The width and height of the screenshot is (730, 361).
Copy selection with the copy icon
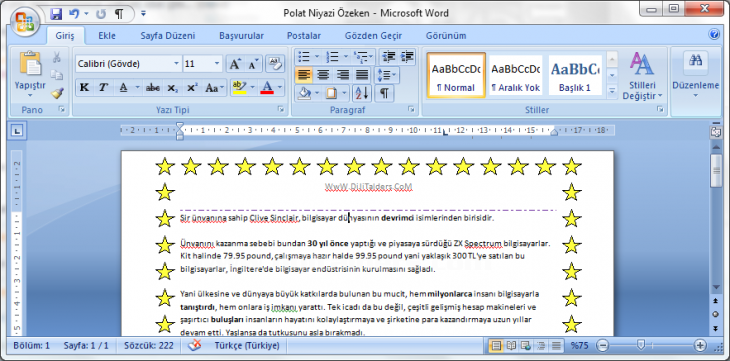tap(57, 75)
